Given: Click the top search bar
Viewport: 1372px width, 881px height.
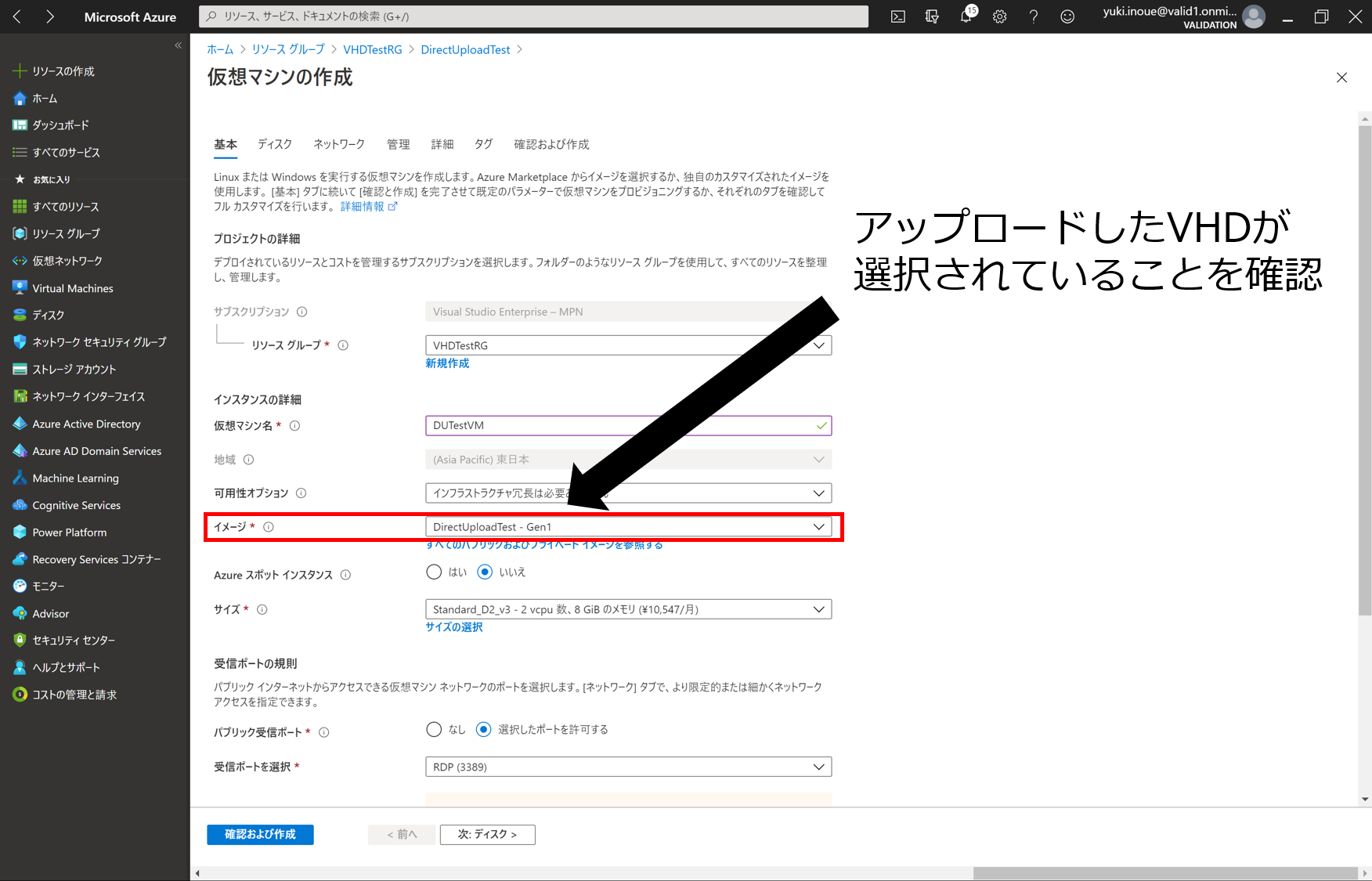Looking at the screenshot, I should point(534,16).
